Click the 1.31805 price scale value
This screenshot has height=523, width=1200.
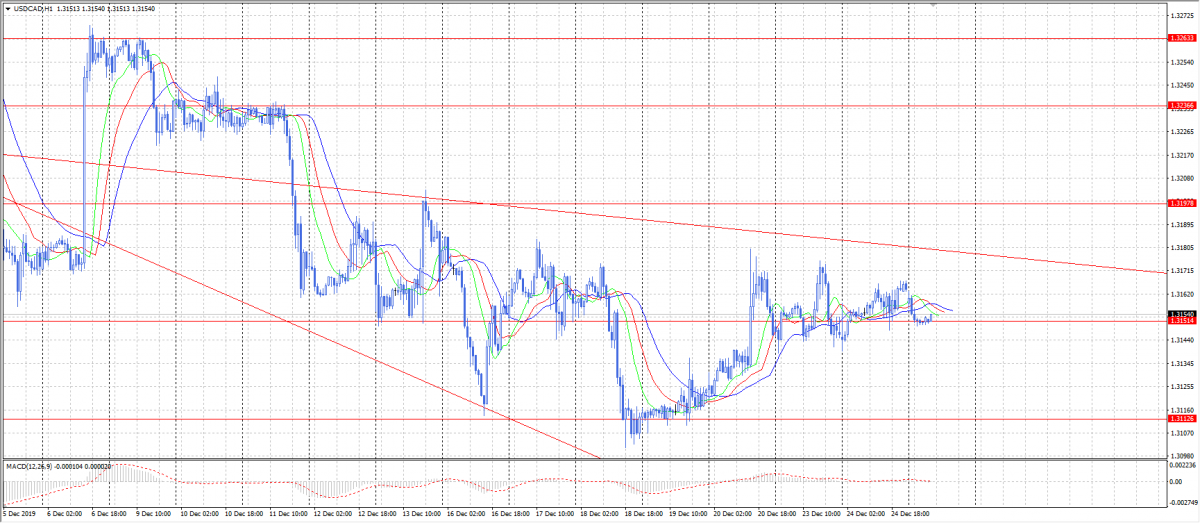(1181, 247)
